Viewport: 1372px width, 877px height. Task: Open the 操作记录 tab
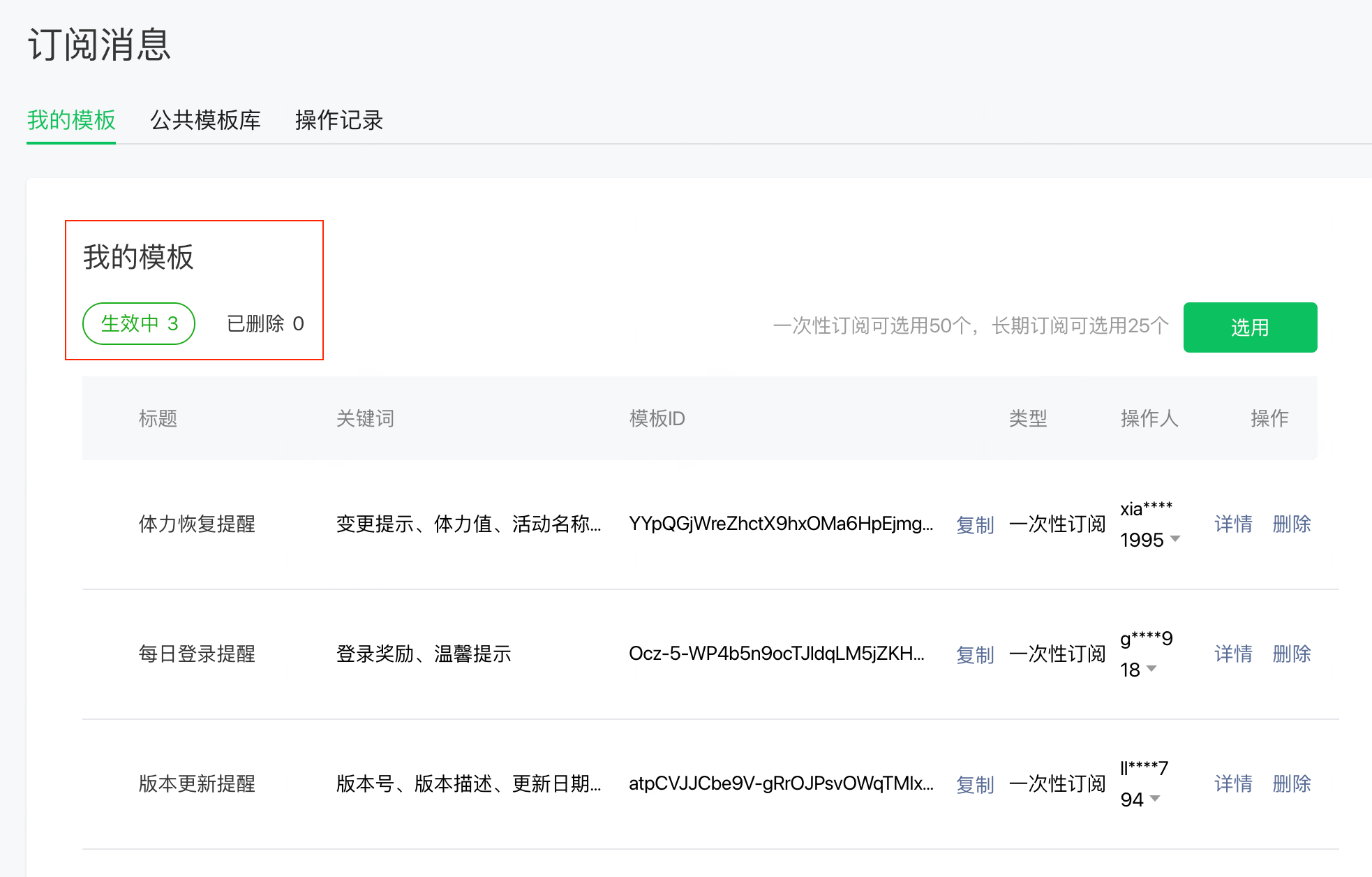point(339,120)
